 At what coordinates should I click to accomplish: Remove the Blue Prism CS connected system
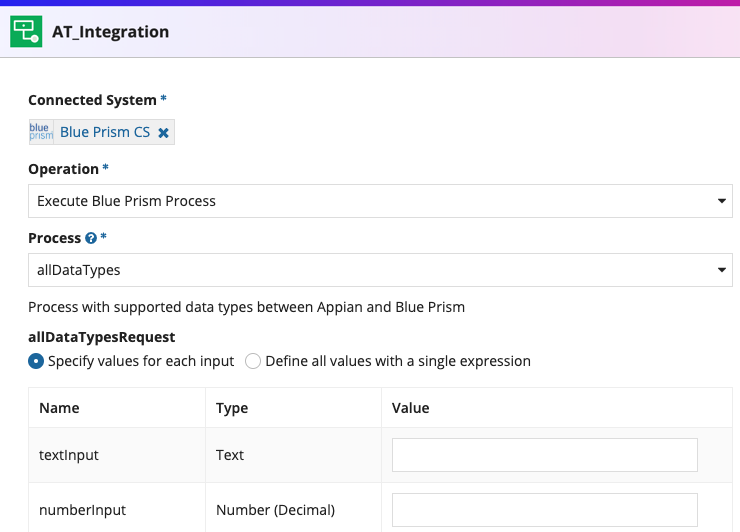(163, 133)
